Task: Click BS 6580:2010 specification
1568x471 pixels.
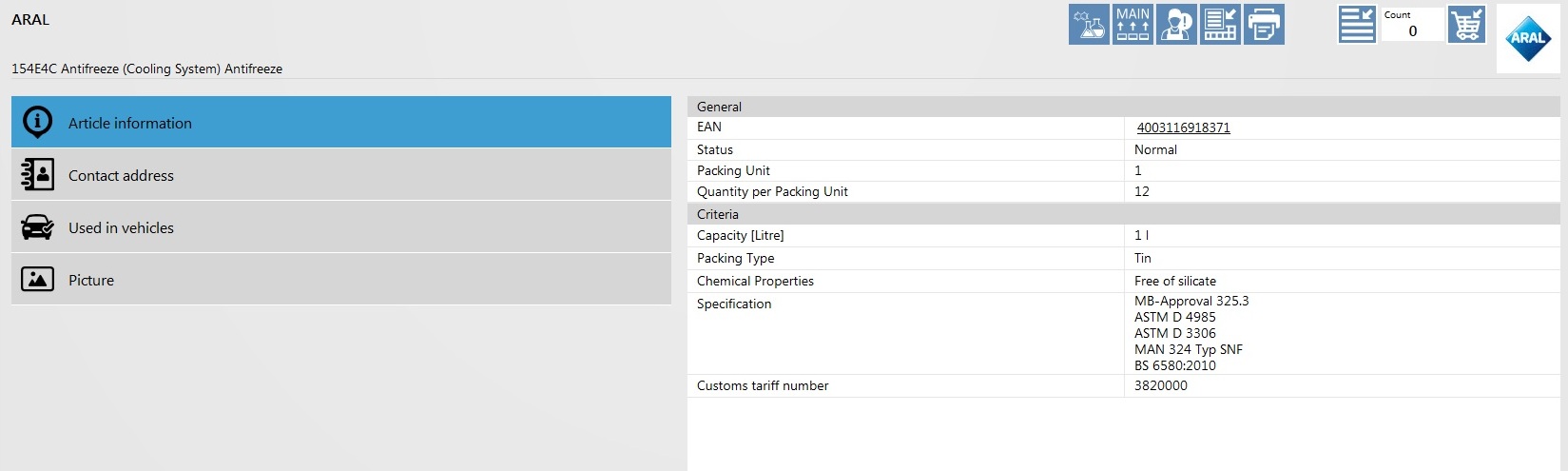Action: [1175, 365]
